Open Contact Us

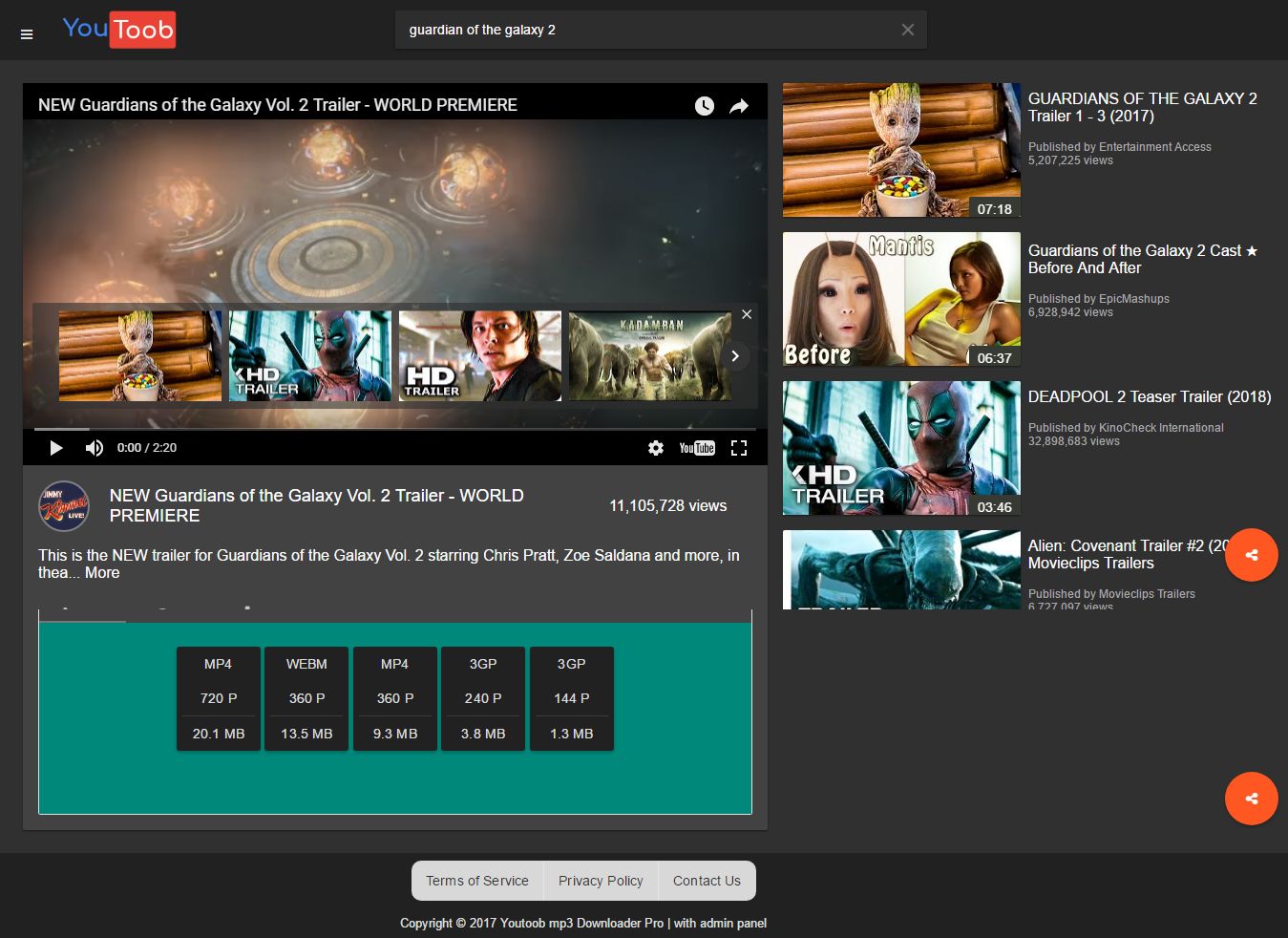pos(707,881)
